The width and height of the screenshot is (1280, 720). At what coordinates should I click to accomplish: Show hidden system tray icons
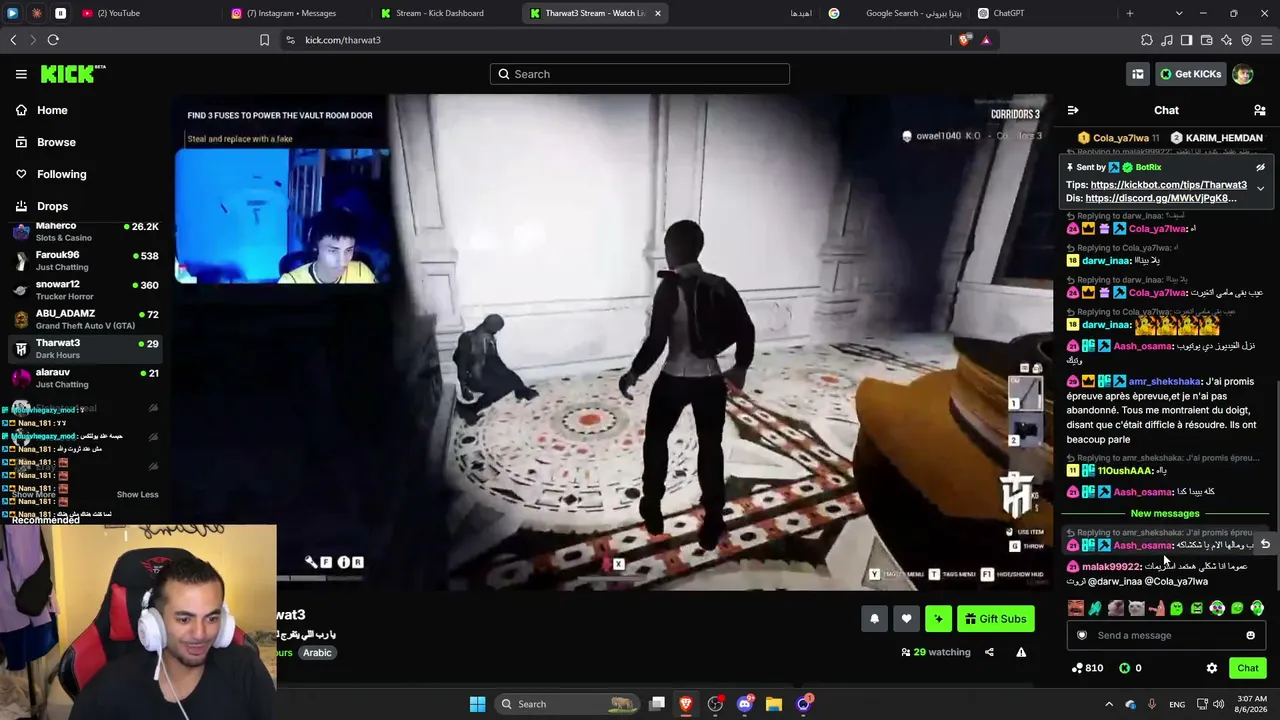[x=1108, y=704]
